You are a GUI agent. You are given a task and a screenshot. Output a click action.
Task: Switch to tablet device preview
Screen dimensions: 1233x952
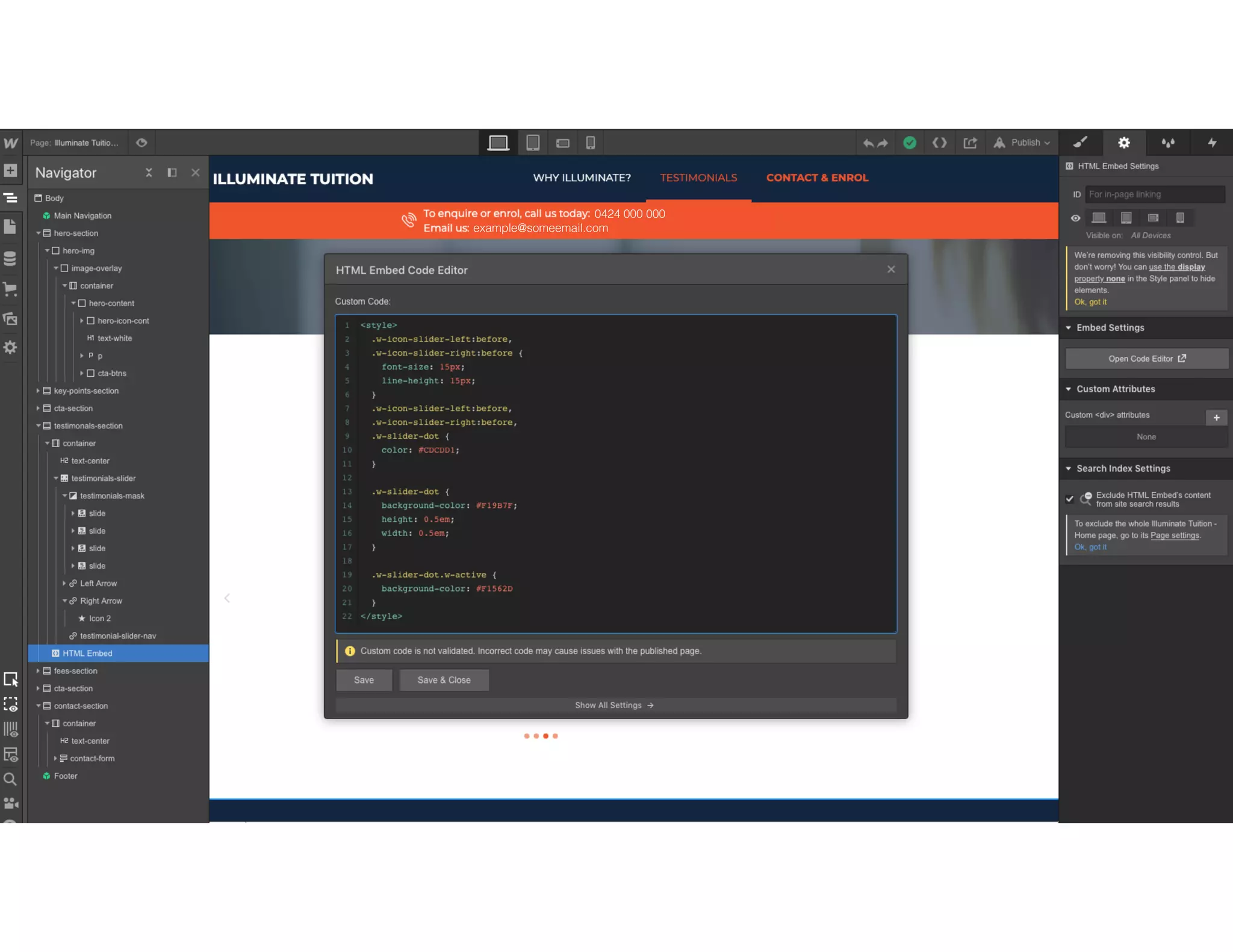532,143
